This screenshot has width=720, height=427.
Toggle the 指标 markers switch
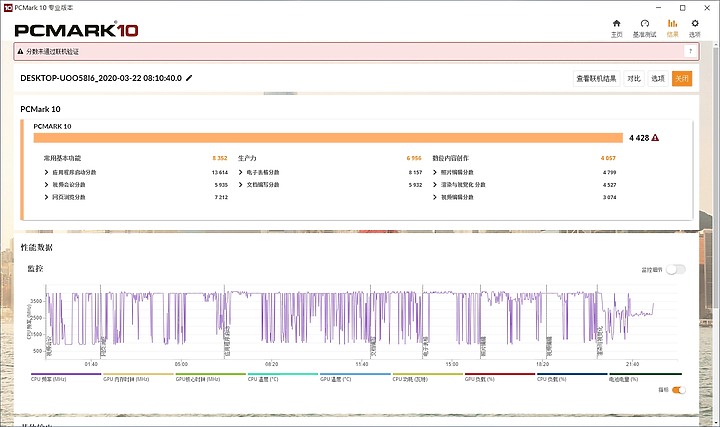tap(679, 390)
